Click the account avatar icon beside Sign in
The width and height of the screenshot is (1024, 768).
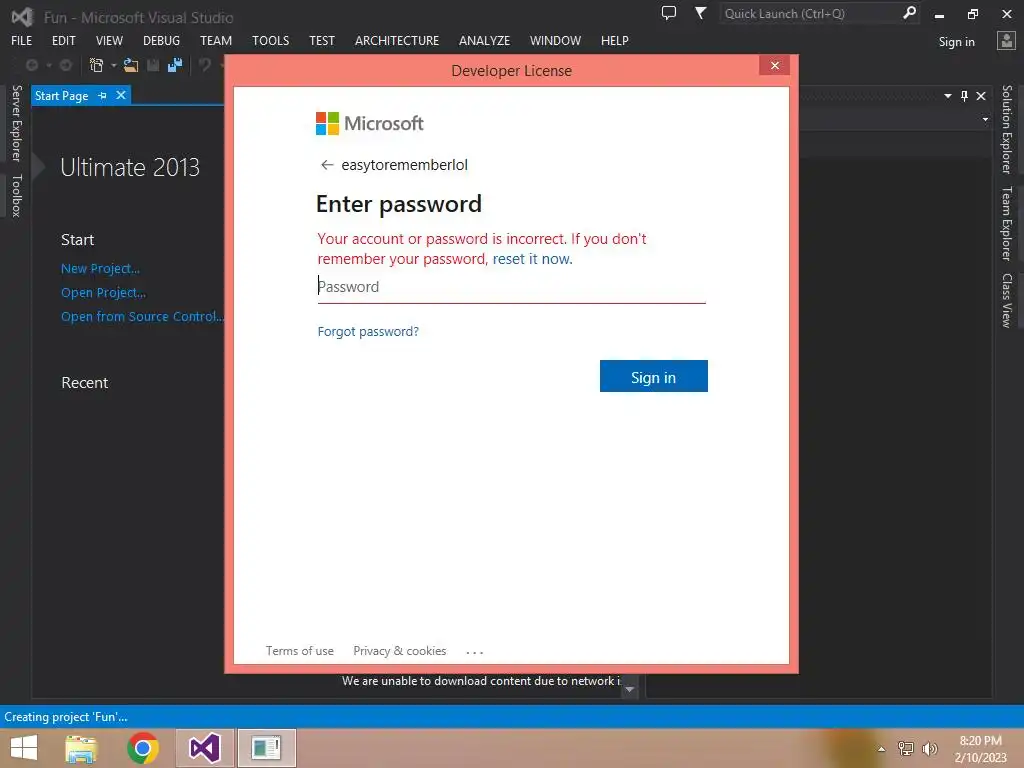click(1006, 40)
